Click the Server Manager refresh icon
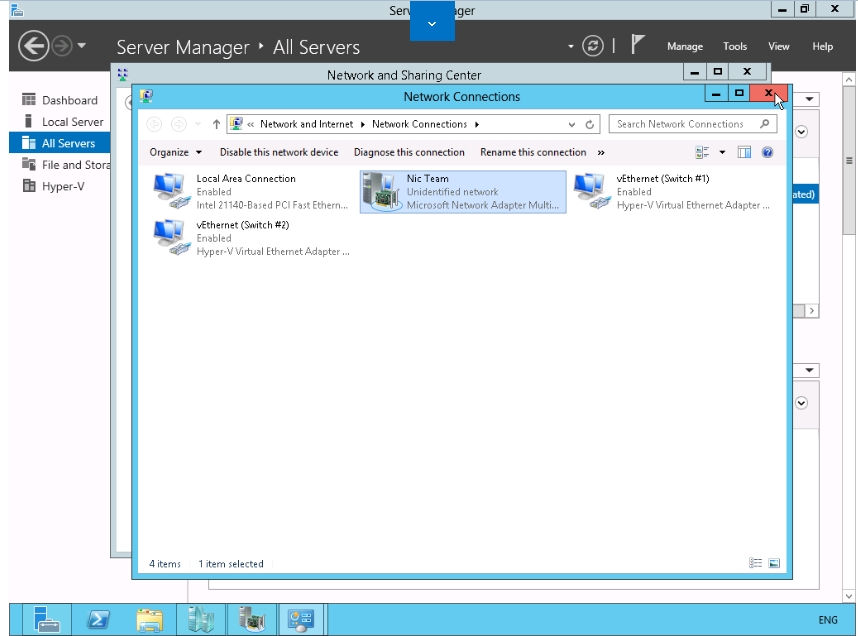The width and height of the screenshot is (858, 636). pos(593,46)
